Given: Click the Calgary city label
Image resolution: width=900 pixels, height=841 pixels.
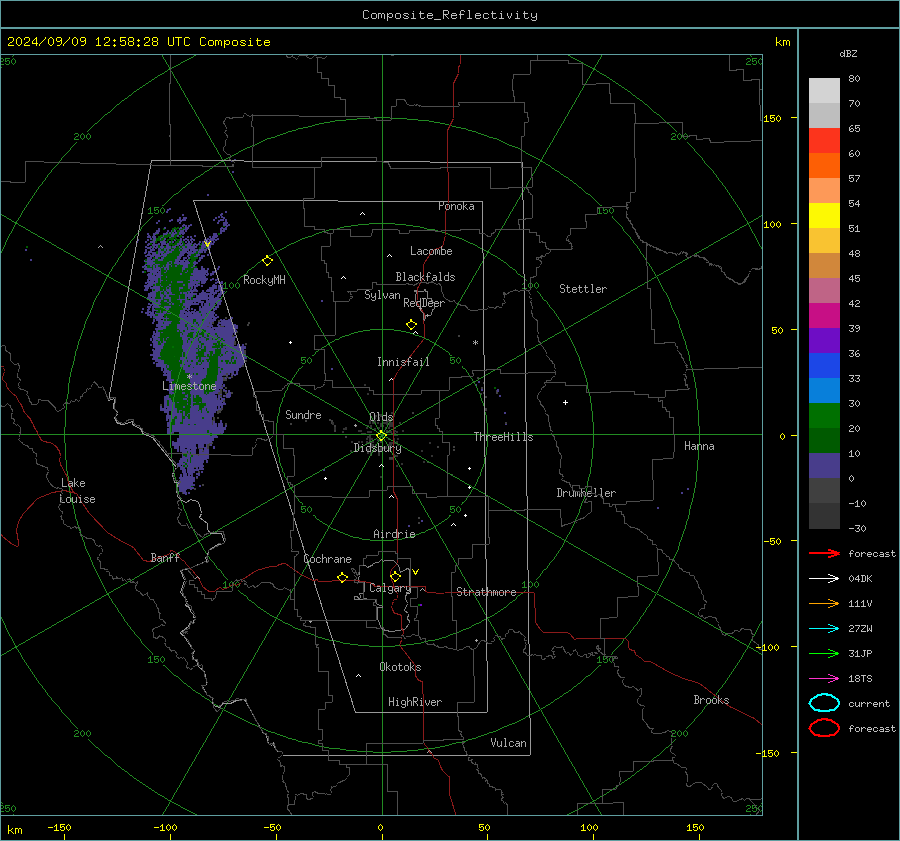Looking at the screenshot, I should tap(390, 588).
